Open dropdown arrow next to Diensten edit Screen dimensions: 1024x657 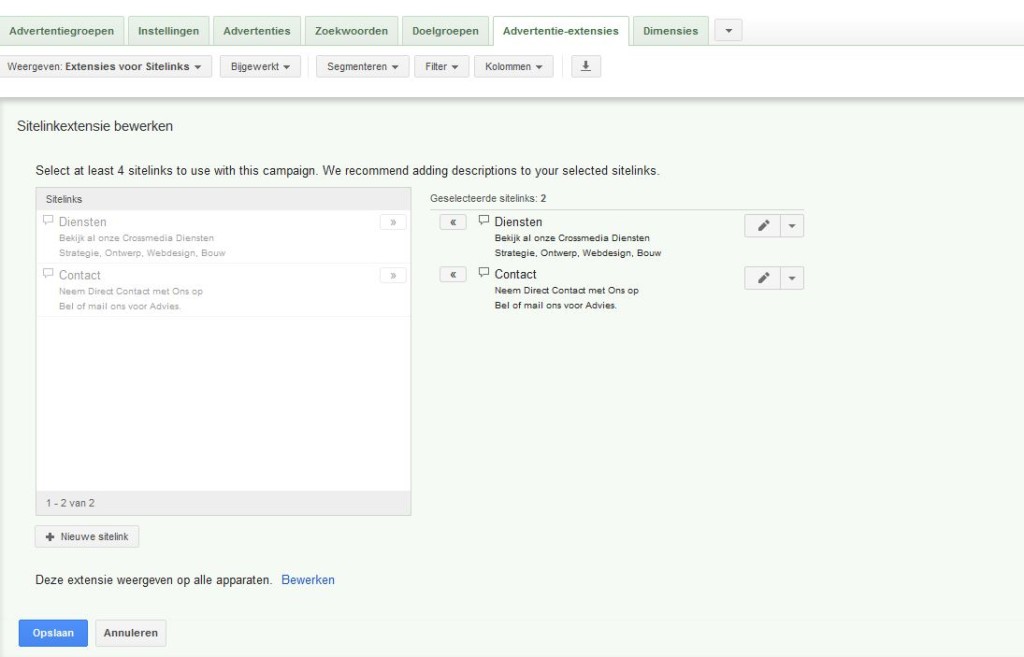click(x=793, y=226)
